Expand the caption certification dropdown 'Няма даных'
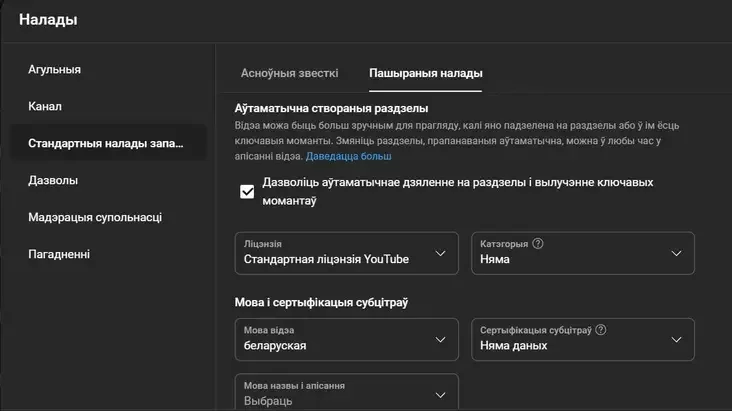Image resolution: width=732 pixels, height=411 pixels. coord(582,340)
